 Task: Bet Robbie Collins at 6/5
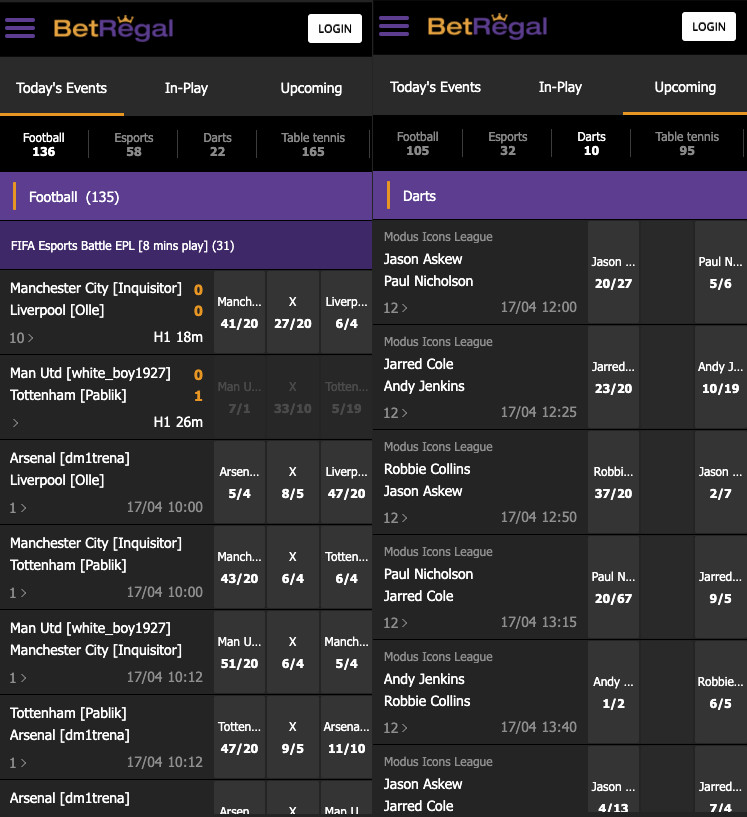click(720, 692)
